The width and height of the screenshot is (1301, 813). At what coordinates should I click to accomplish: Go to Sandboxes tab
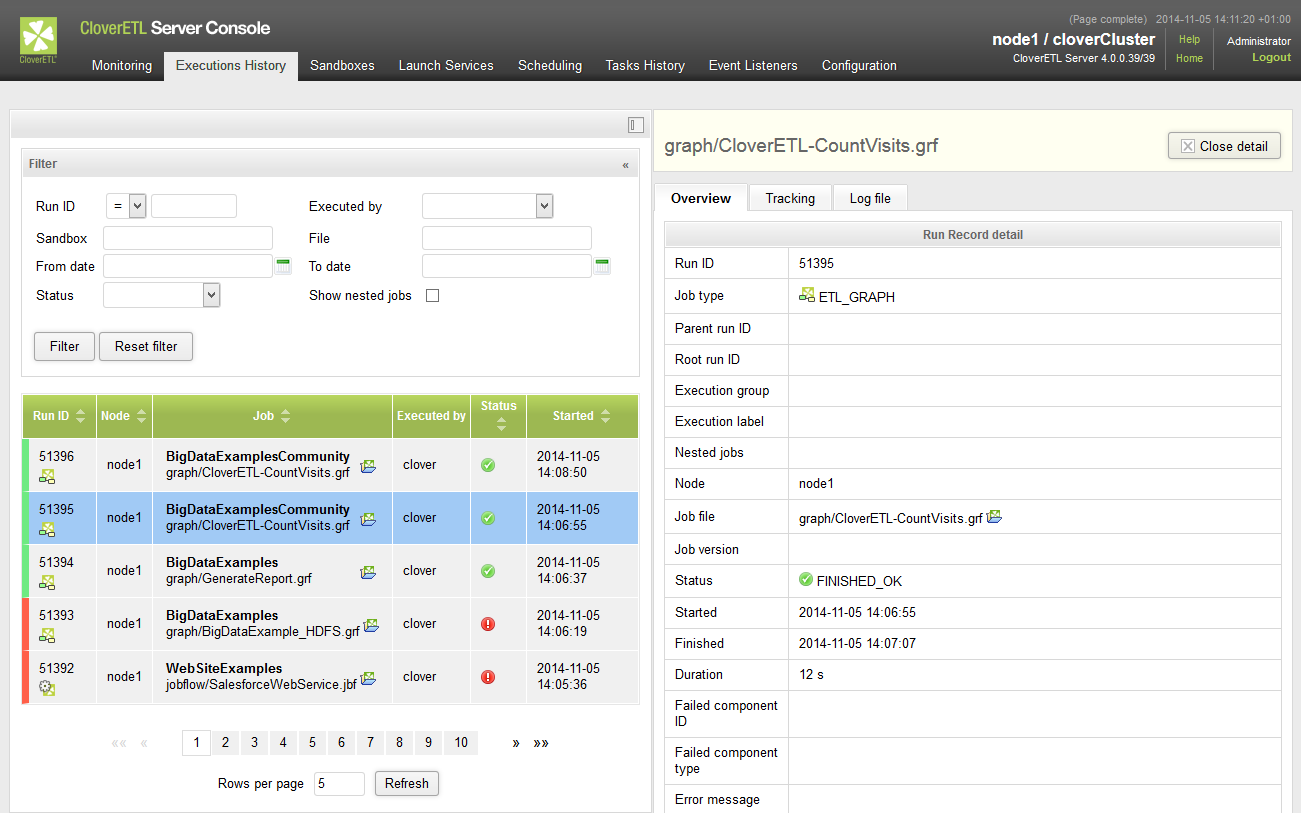pyautogui.click(x=342, y=66)
